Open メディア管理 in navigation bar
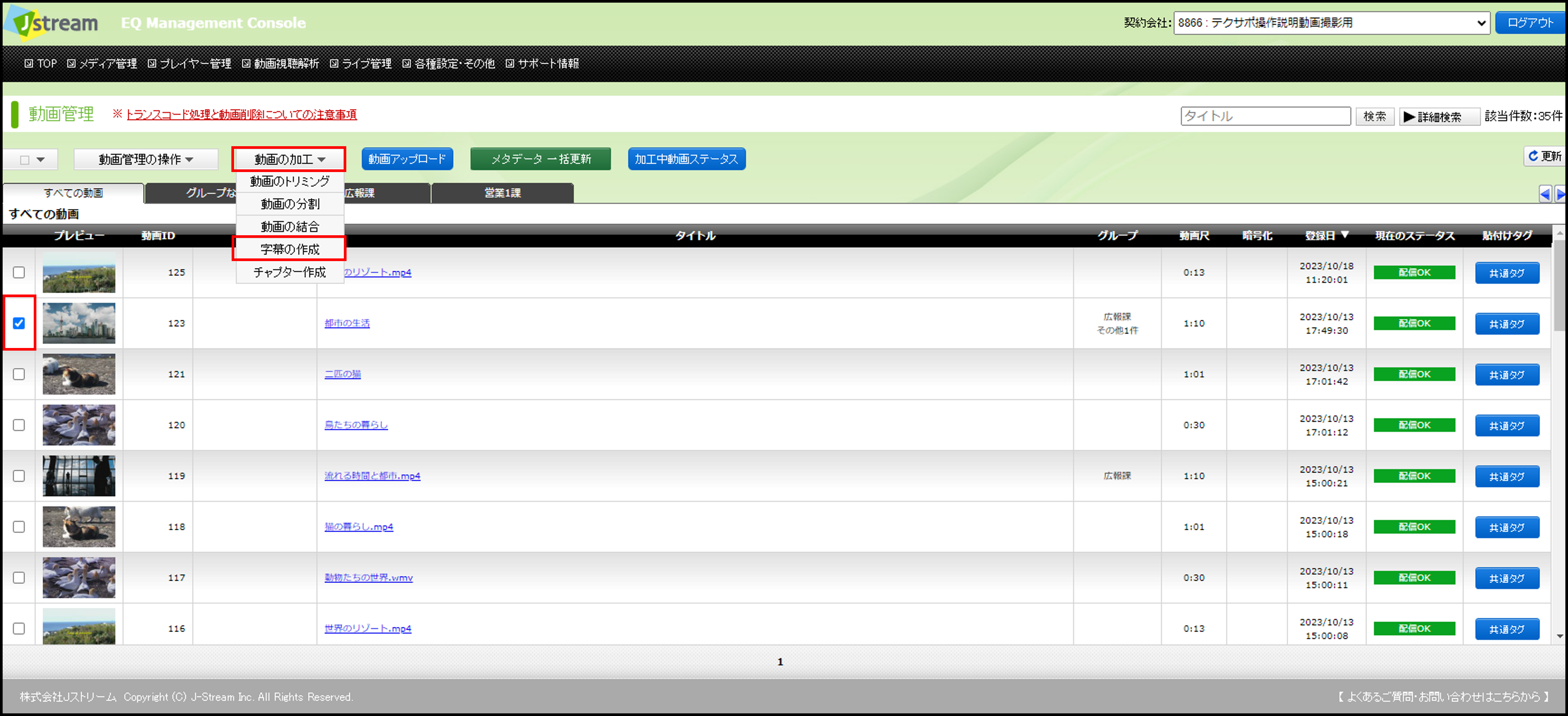This screenshot has height=716, width=1568. coord(102,63)
